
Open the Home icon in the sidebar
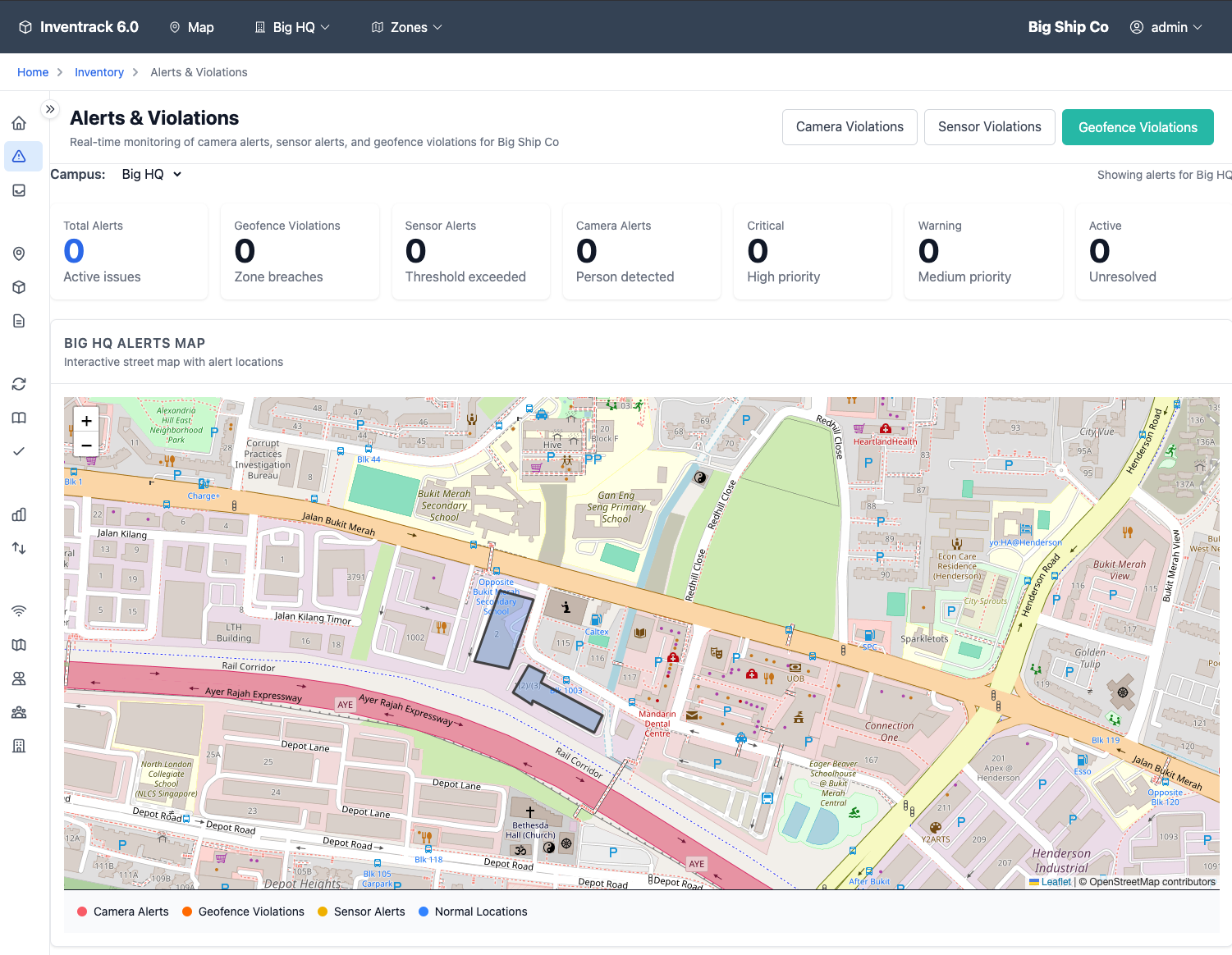click(x=19, y=122)
